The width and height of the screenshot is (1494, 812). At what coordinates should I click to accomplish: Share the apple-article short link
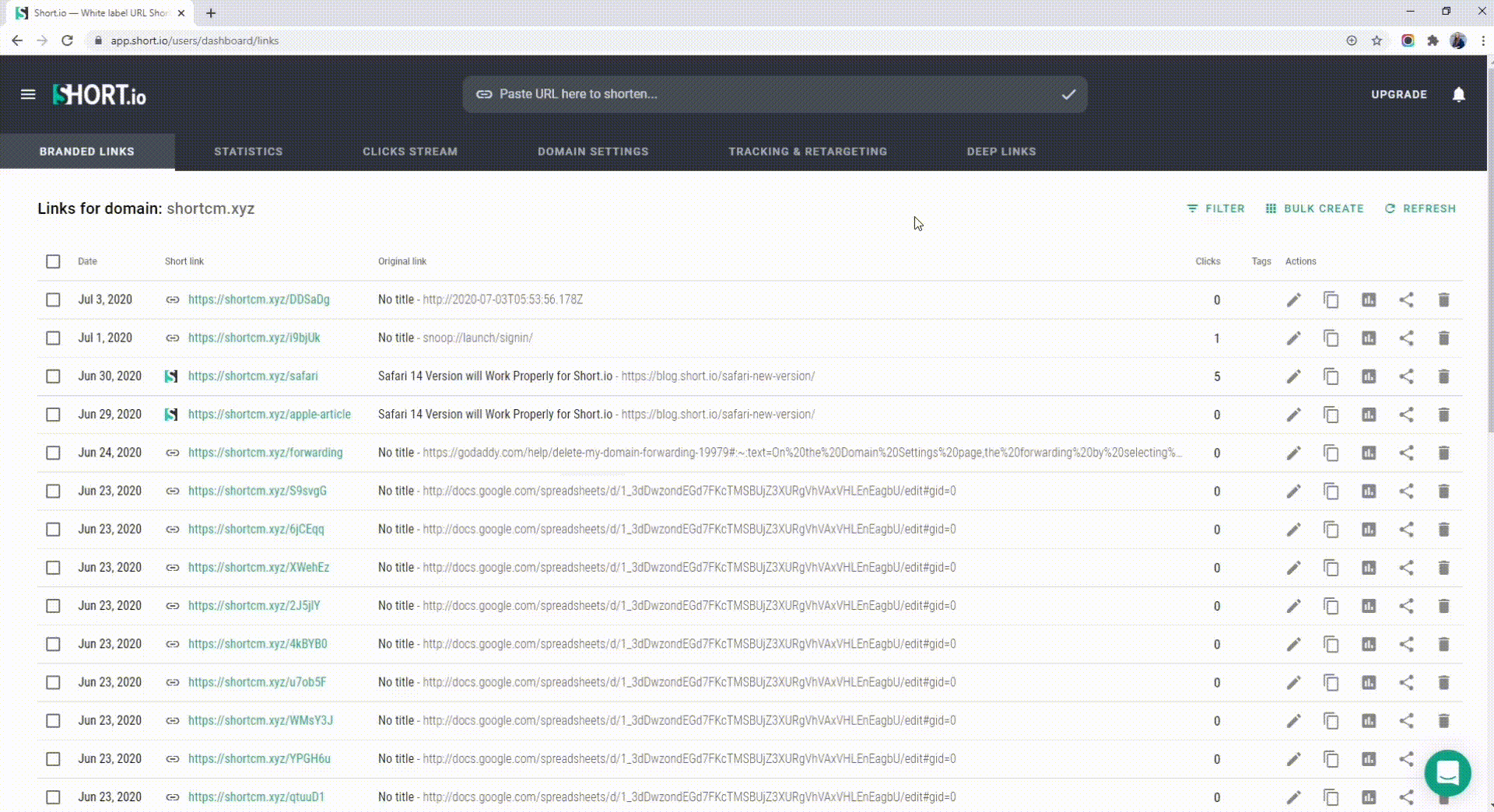point(1406,415)
